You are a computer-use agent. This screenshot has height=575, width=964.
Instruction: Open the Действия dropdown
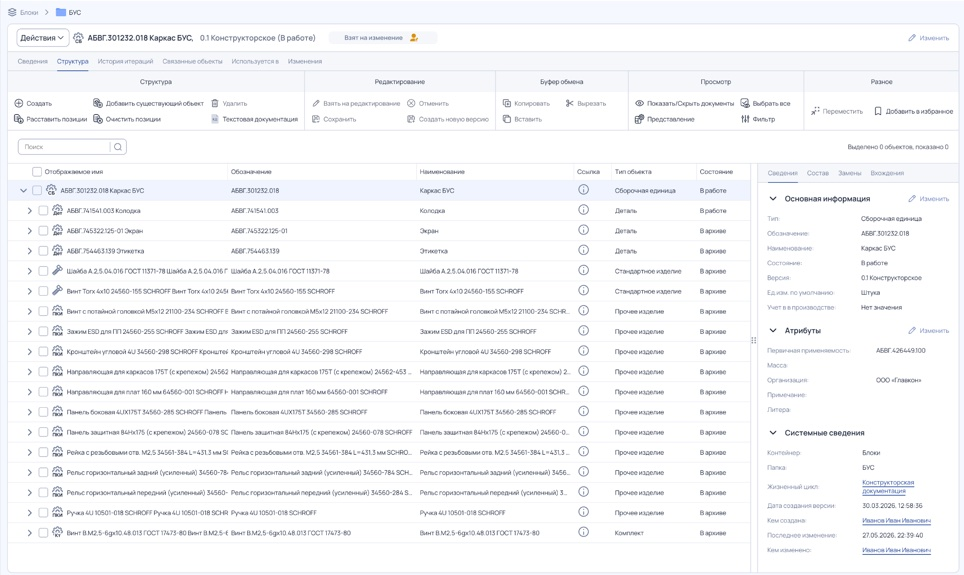42,38
